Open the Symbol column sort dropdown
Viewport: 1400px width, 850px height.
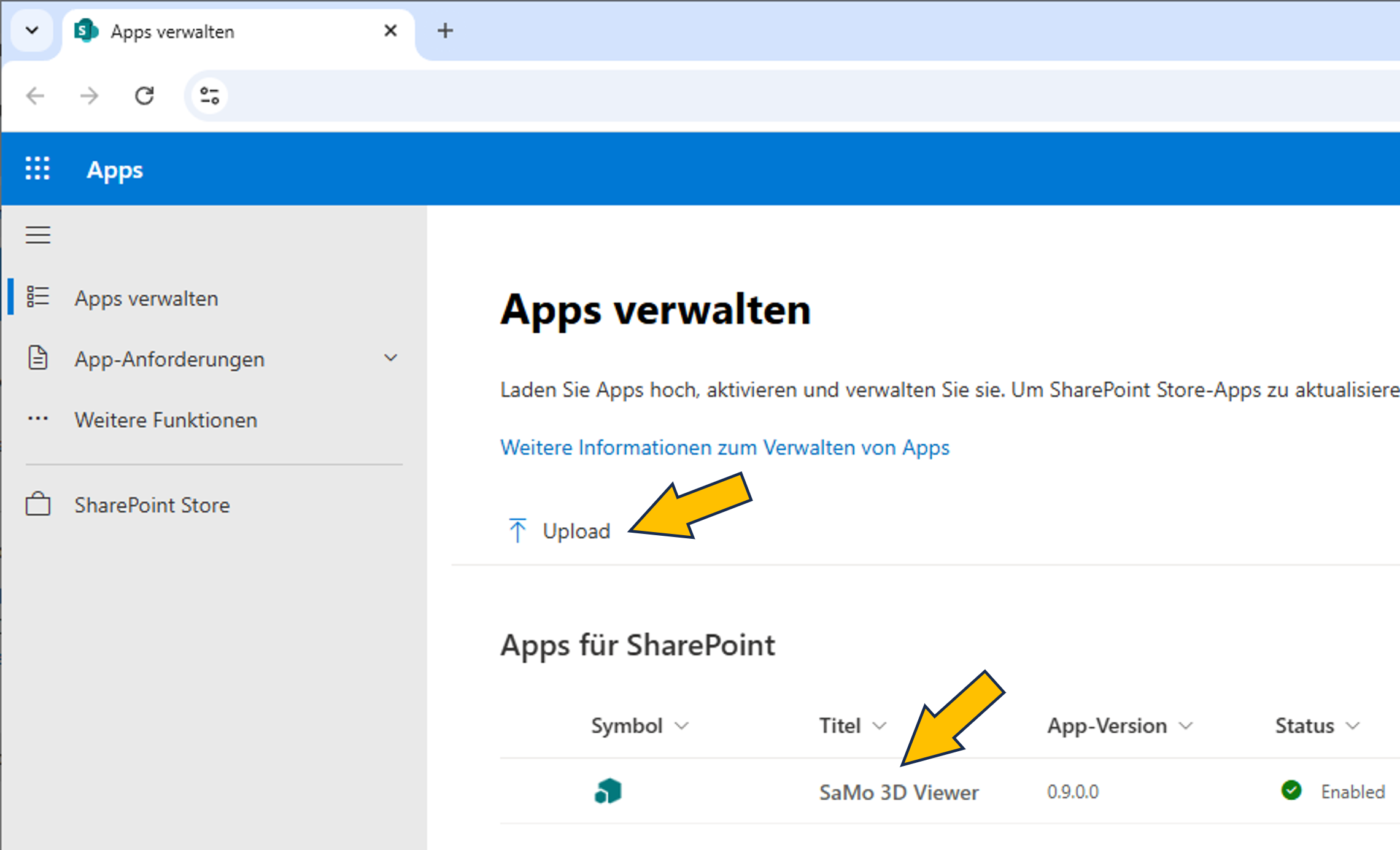[x=682, y=726]
